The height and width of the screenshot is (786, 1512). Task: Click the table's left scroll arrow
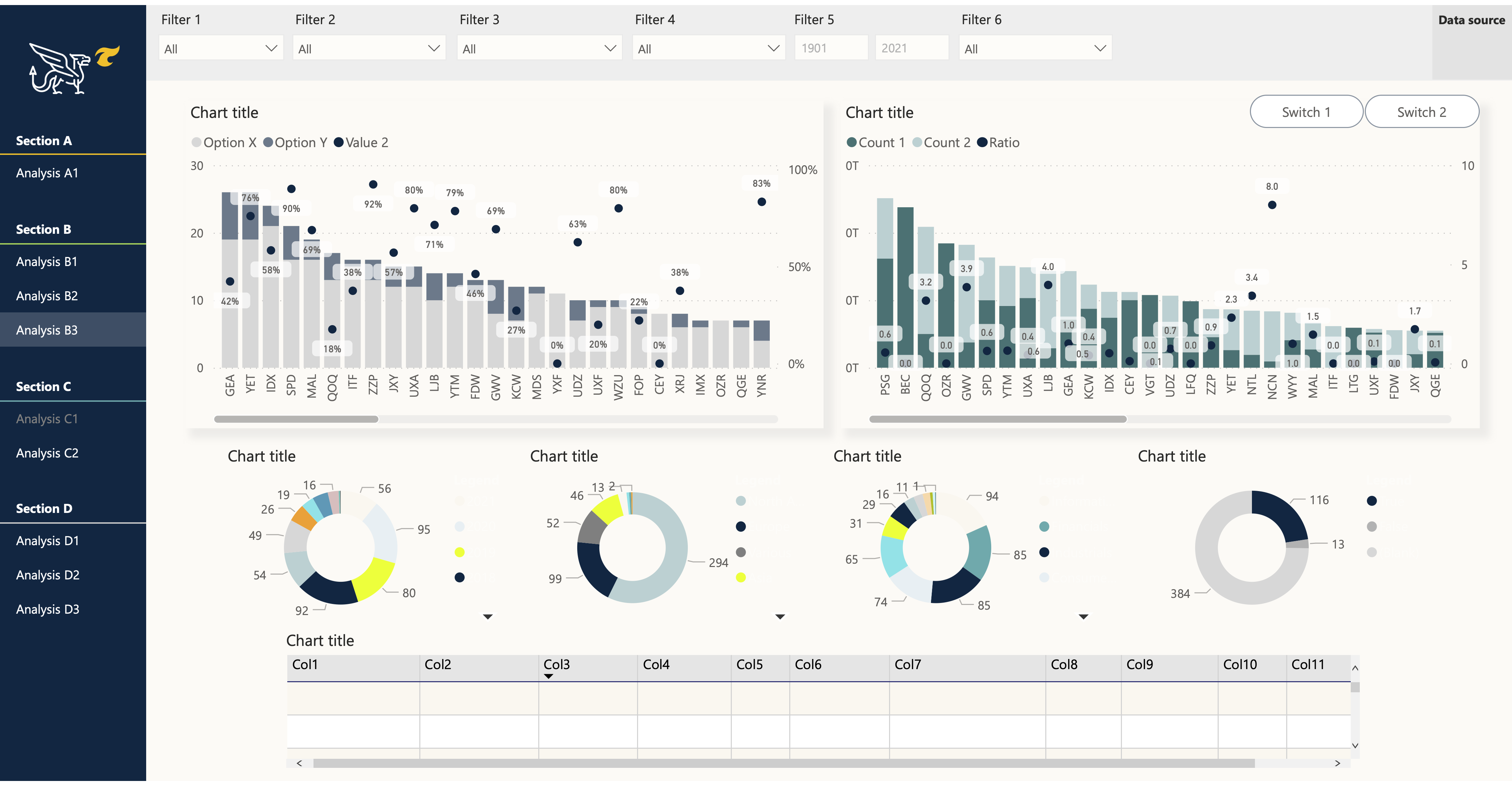299,763
